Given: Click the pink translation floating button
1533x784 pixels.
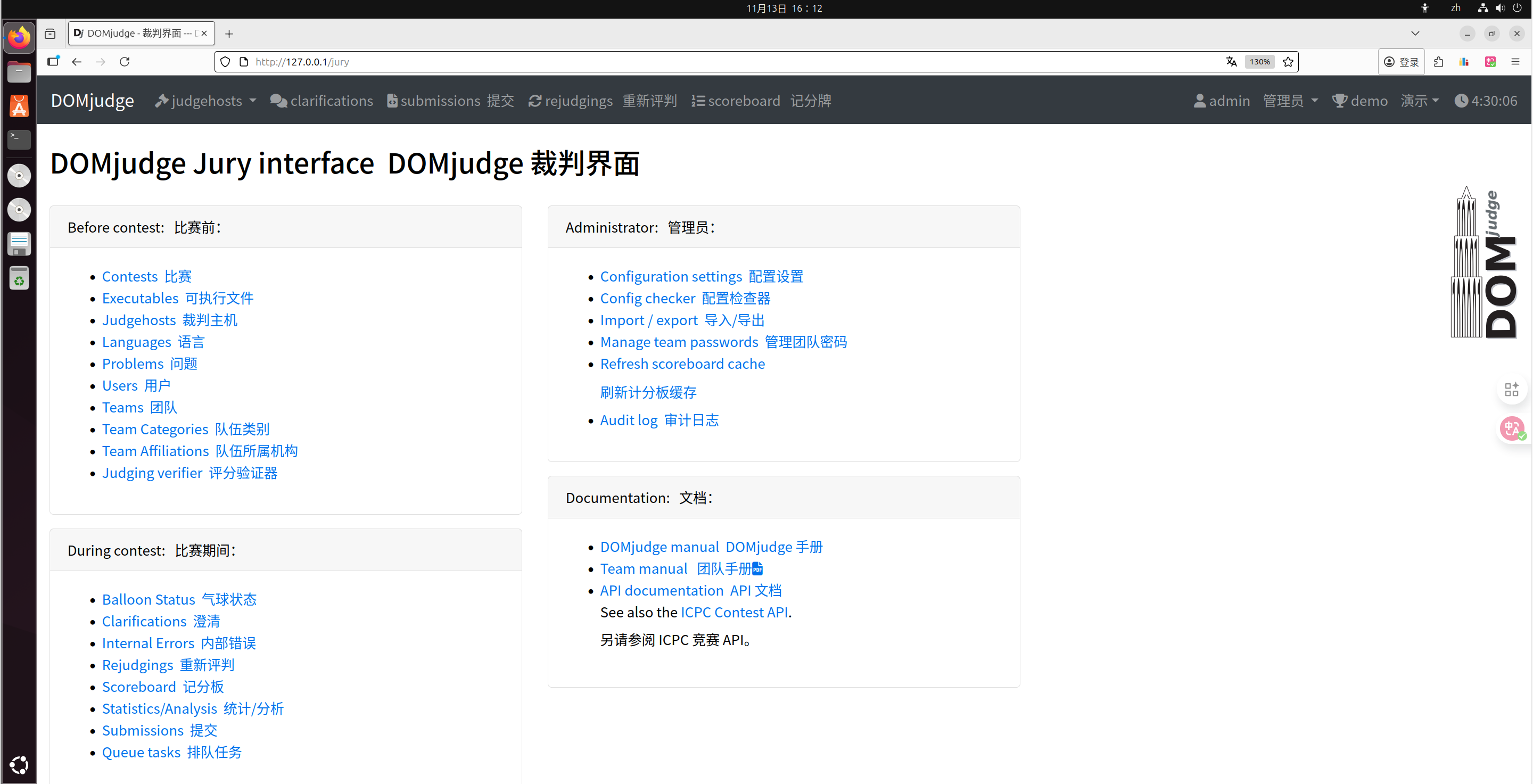Looking at the screenshot, I should (1511, 428).
